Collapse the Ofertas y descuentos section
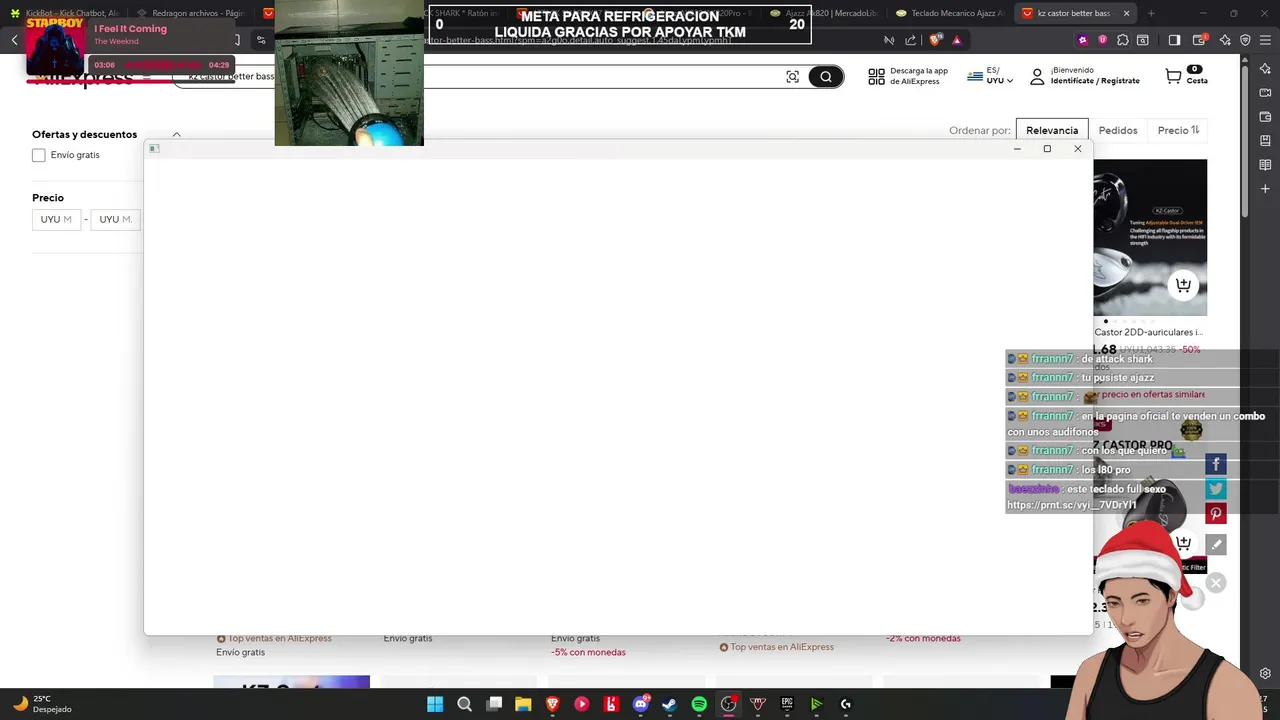The height and width of the screenshot is (720, 1280). (176, 134)
